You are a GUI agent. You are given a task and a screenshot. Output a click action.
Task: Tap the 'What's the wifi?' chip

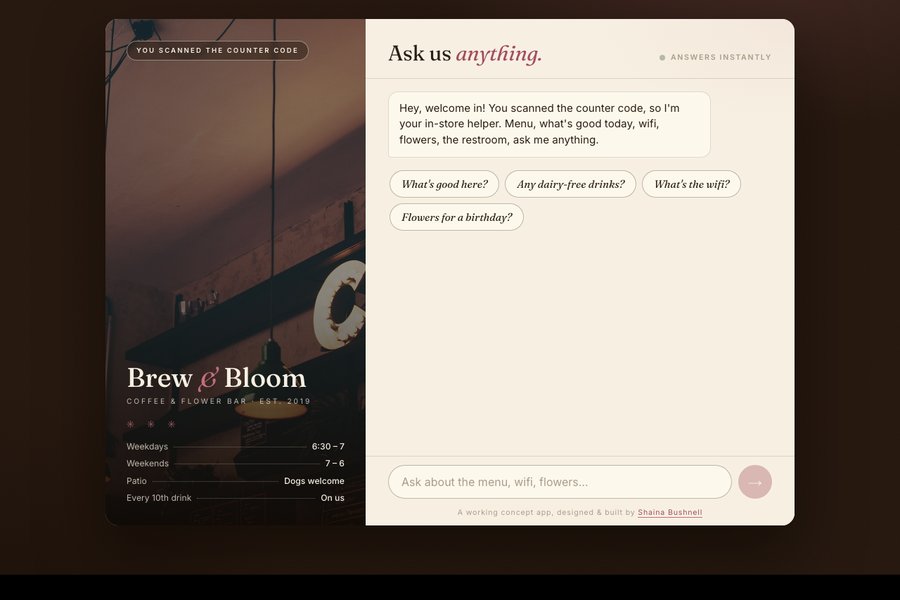692,184
